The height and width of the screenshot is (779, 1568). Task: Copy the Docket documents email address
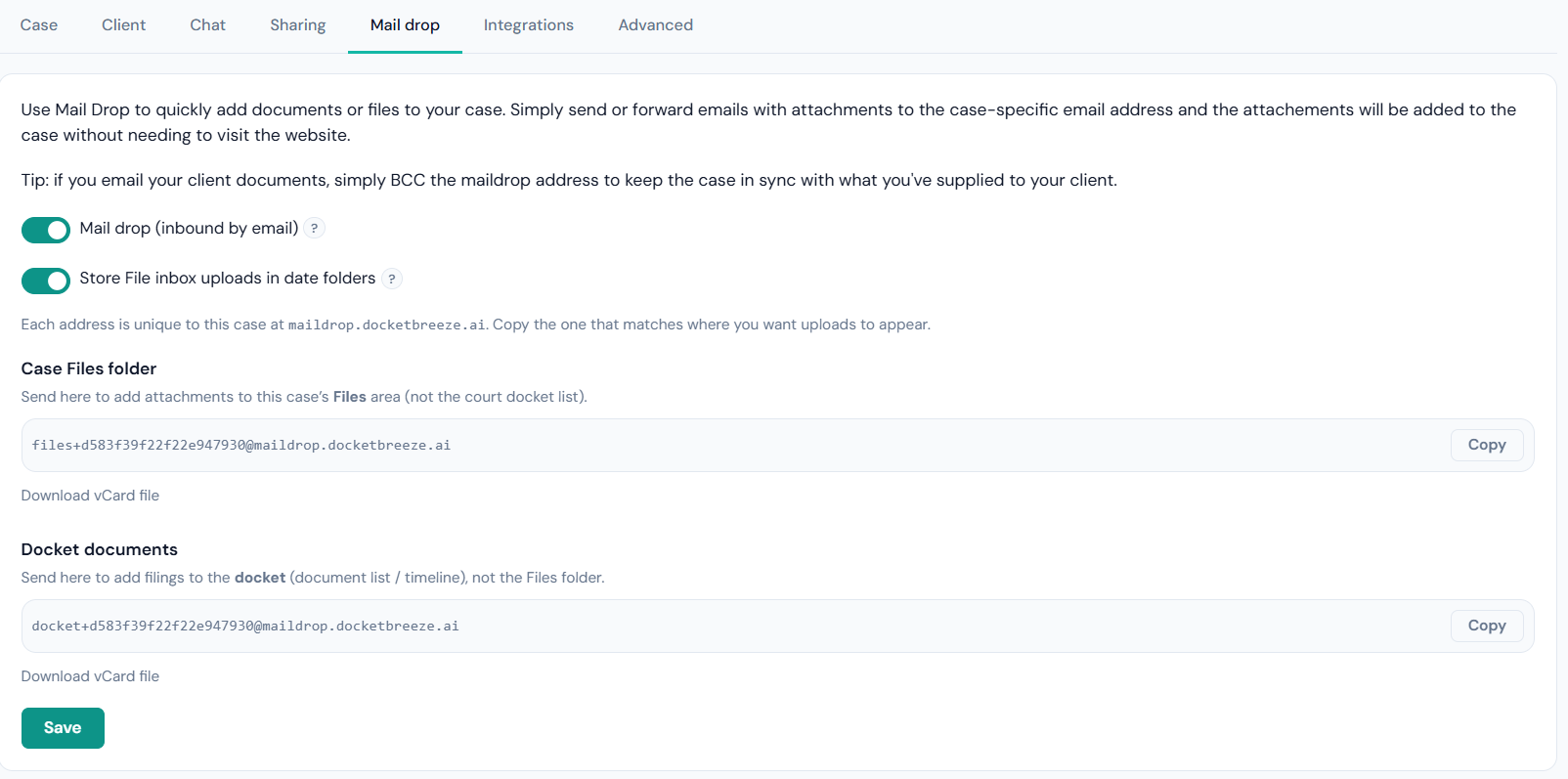(1487, 626)
